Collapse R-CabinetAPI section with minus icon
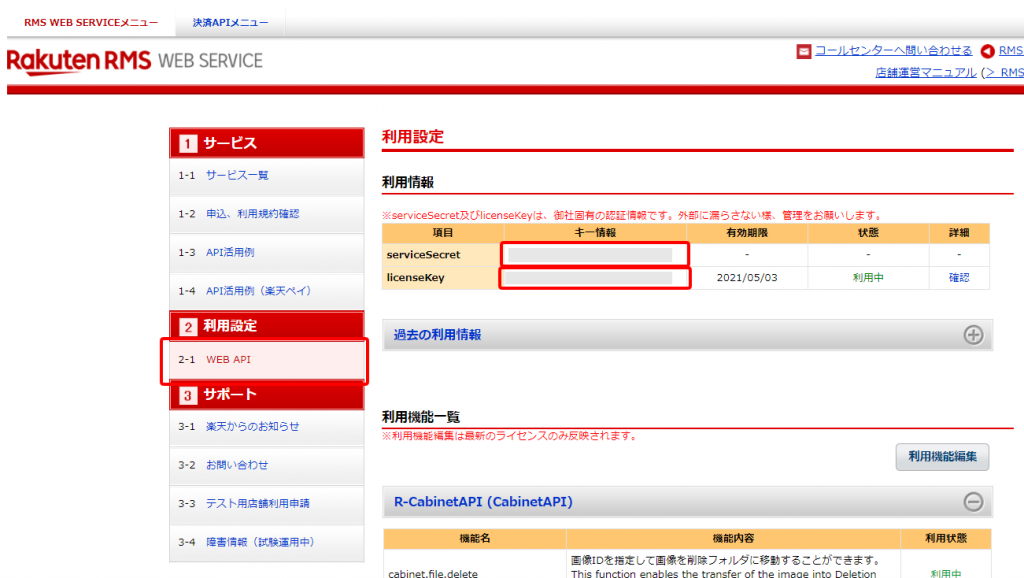1024x578 pixels. 973,502
